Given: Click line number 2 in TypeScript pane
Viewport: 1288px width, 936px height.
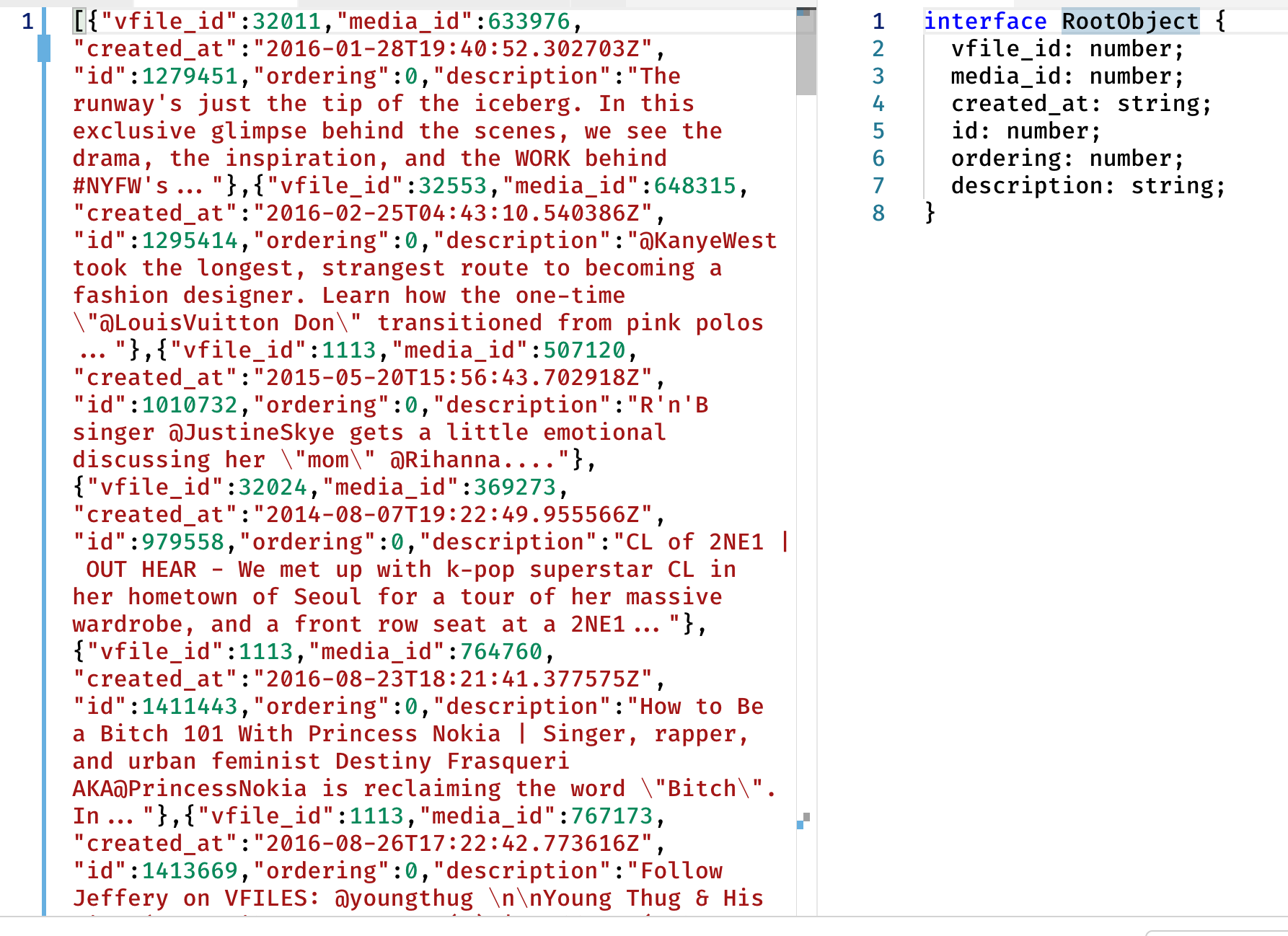Looking at the screenshot, I should 878,49.
